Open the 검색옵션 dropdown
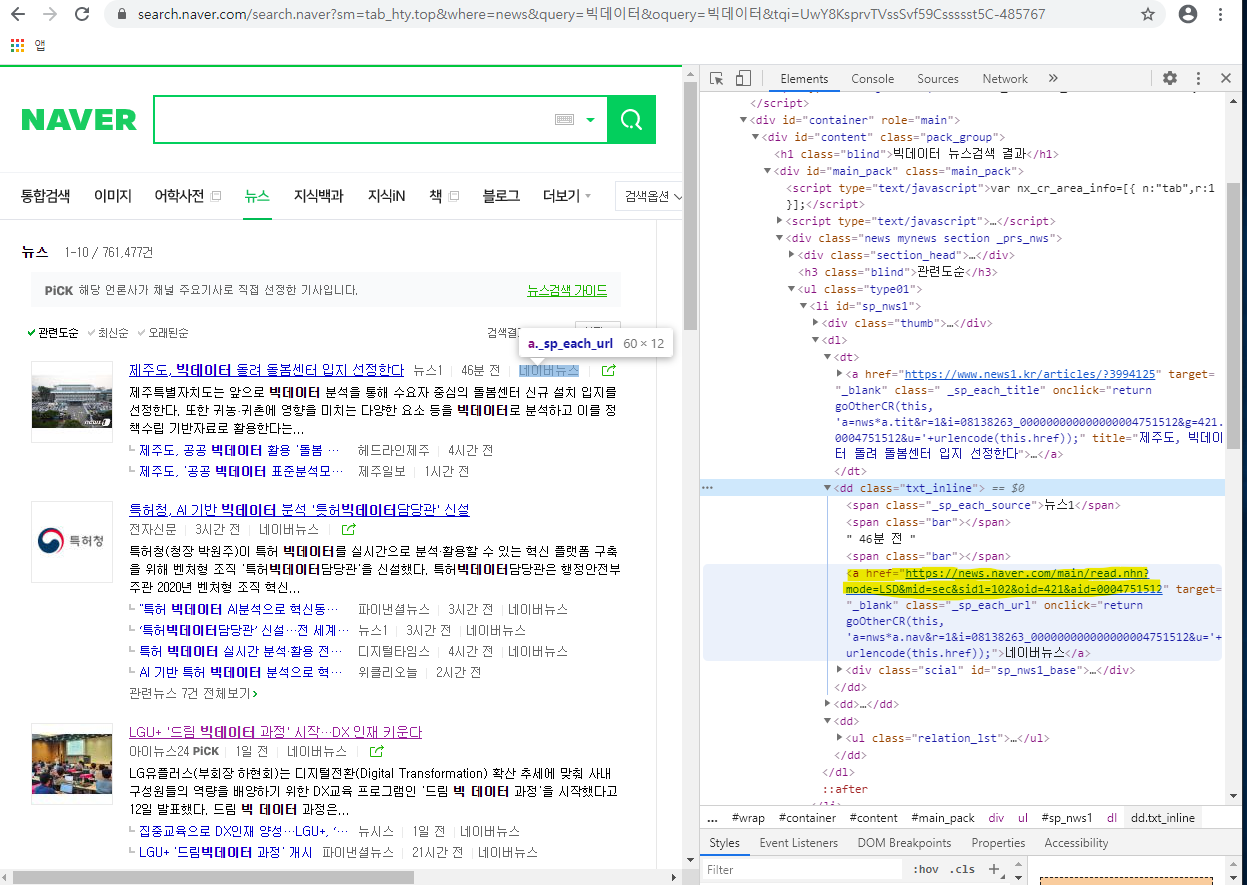 652,196
